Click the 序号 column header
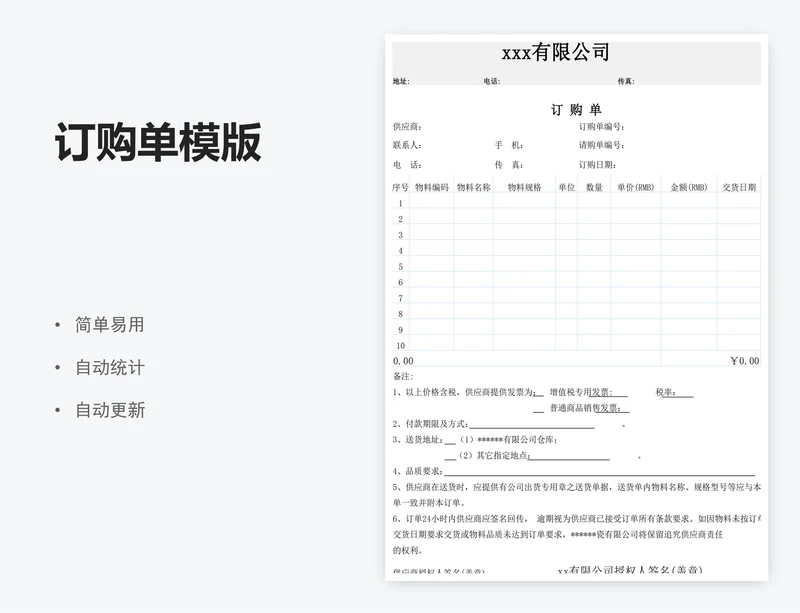 [x=401, y=187]
